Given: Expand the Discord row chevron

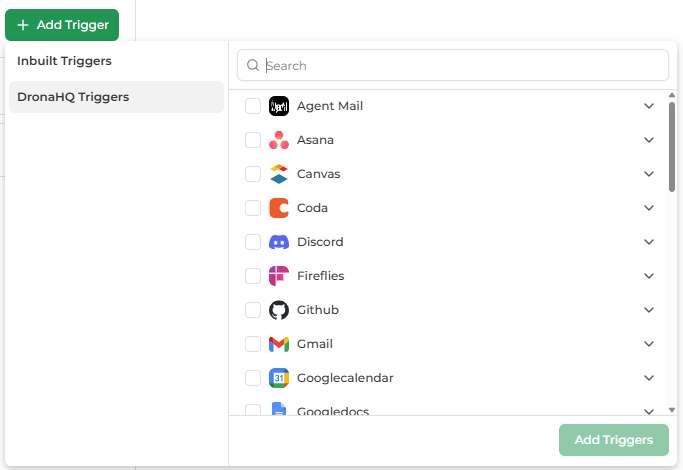Looking at the screenshot, I should pyautogui.click(x=649, y=242).
